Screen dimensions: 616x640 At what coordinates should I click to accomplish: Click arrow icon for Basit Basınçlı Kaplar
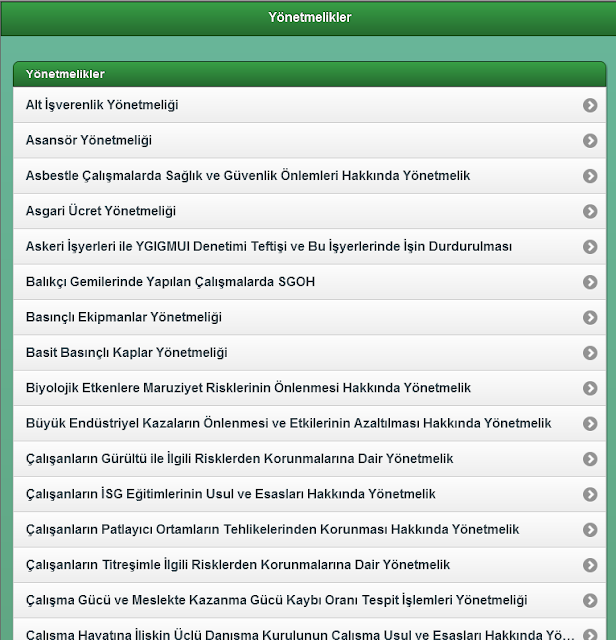pyautogui.click(x=590, y=353)
